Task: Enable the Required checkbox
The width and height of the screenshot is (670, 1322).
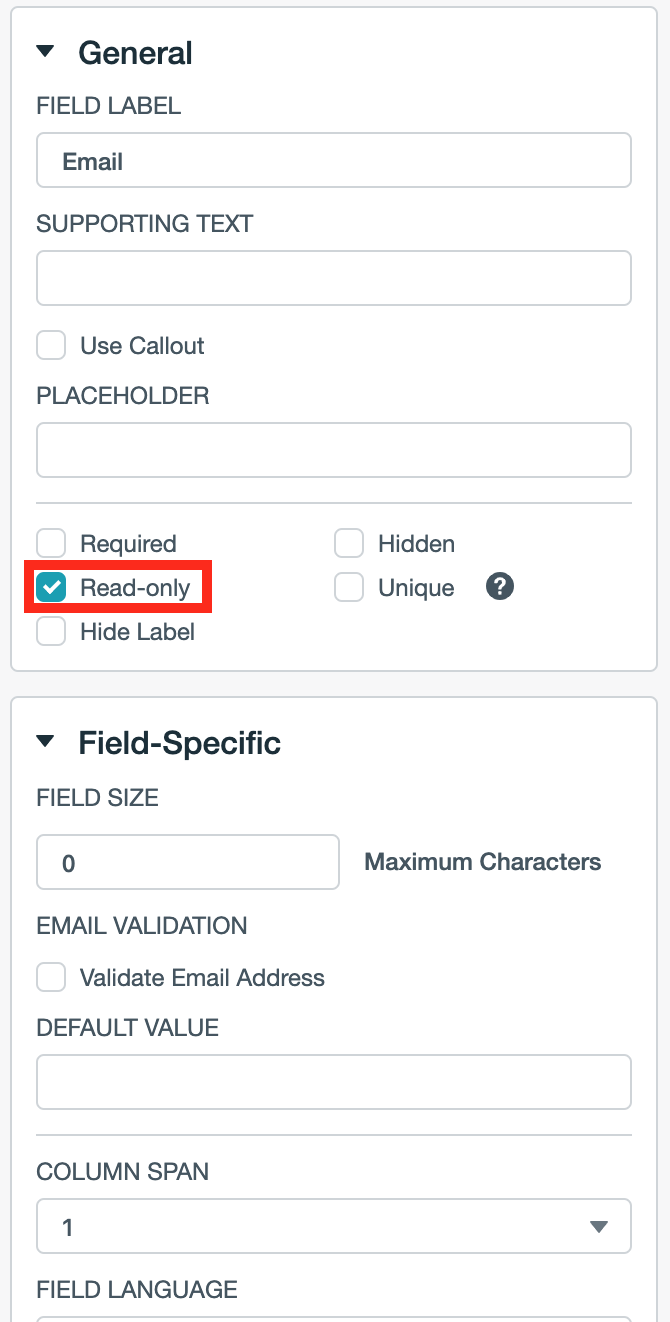Action: [x=51, y=543]
